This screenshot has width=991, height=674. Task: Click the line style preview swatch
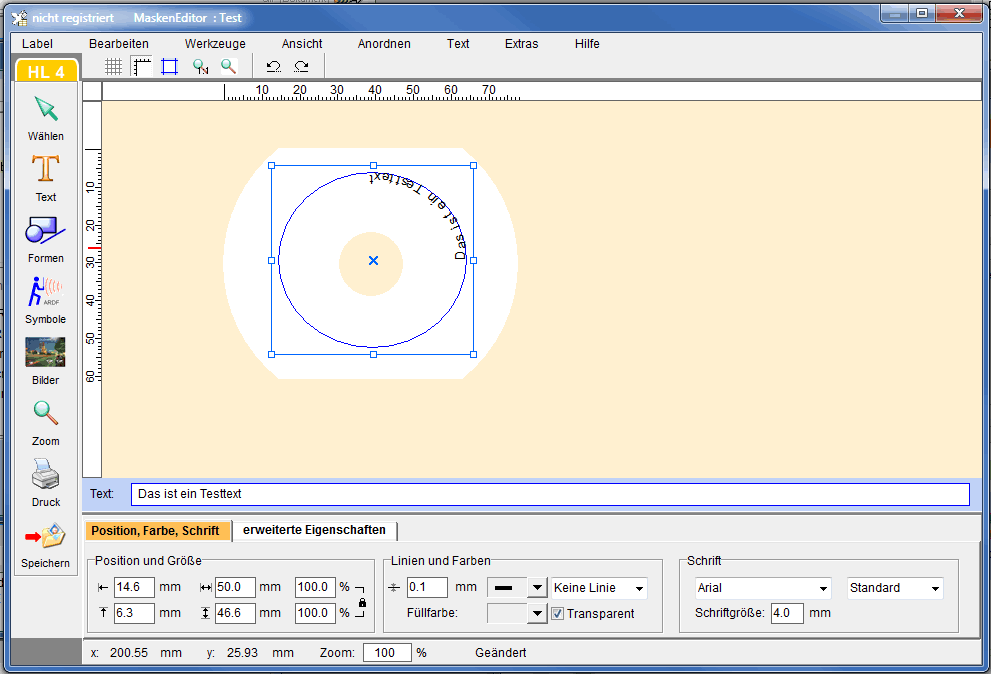point(507,587)
